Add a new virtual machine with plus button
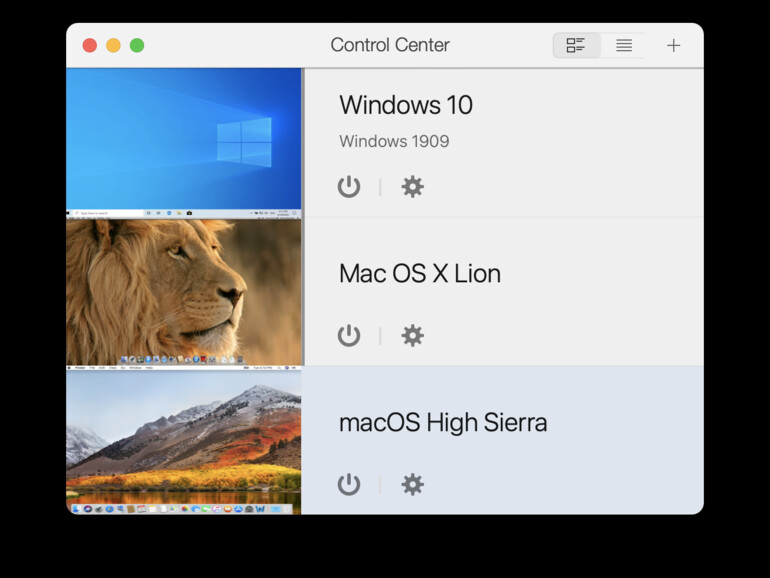The height and width of the screenshot is (578, 770). tap(673, 45)
